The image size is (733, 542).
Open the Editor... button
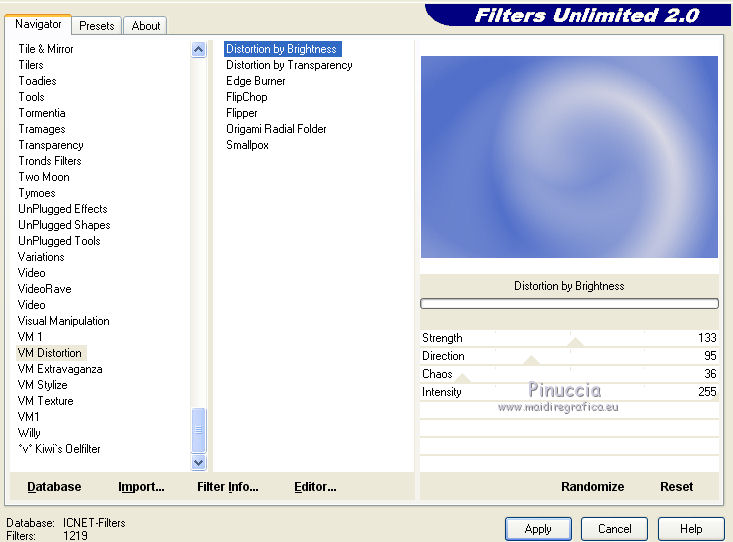click(315, 487)
